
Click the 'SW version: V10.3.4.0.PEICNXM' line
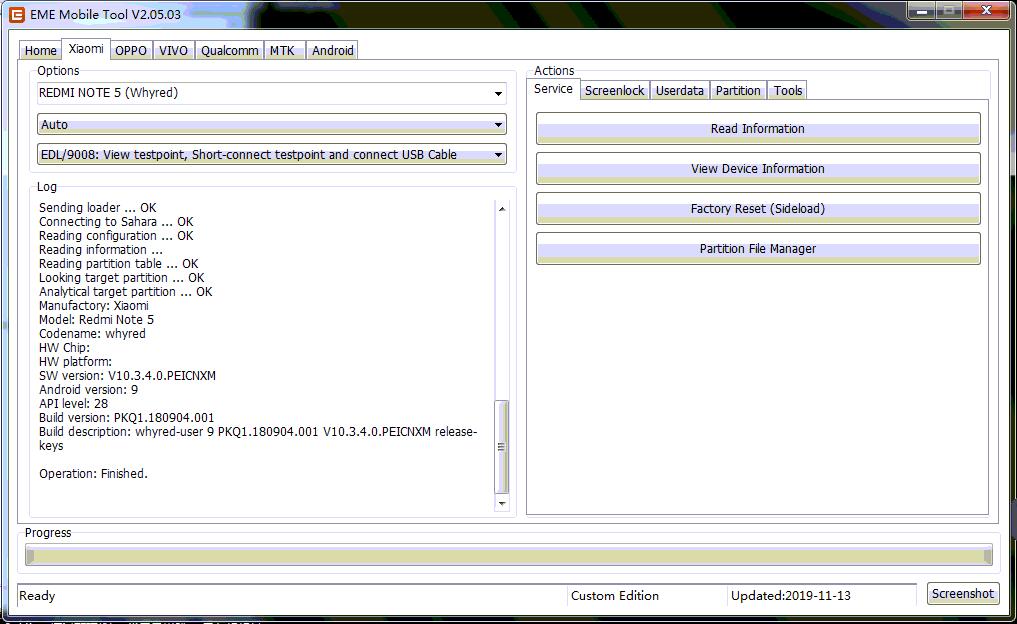click(x=127, y=376)
